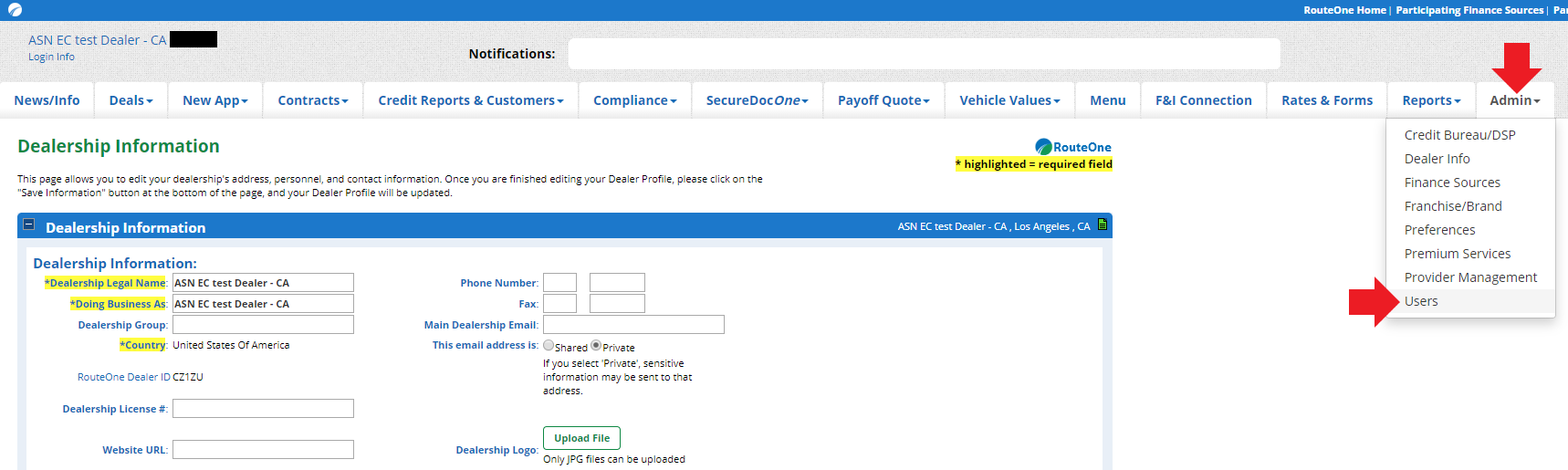The height and width of the screenshot is (470, 1568).
Task: Click the Fax number second field
Action: pos(617,304)
